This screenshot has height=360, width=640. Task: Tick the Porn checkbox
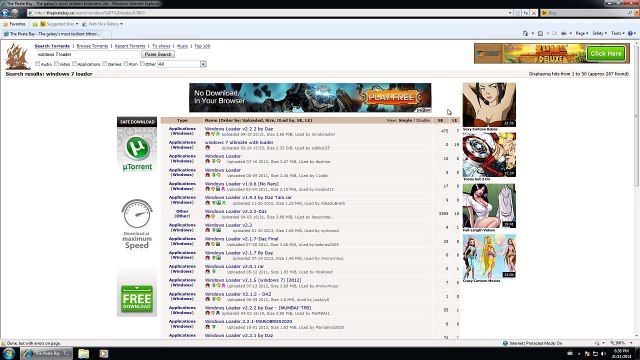pyautogui.click(x=126, y=64)
